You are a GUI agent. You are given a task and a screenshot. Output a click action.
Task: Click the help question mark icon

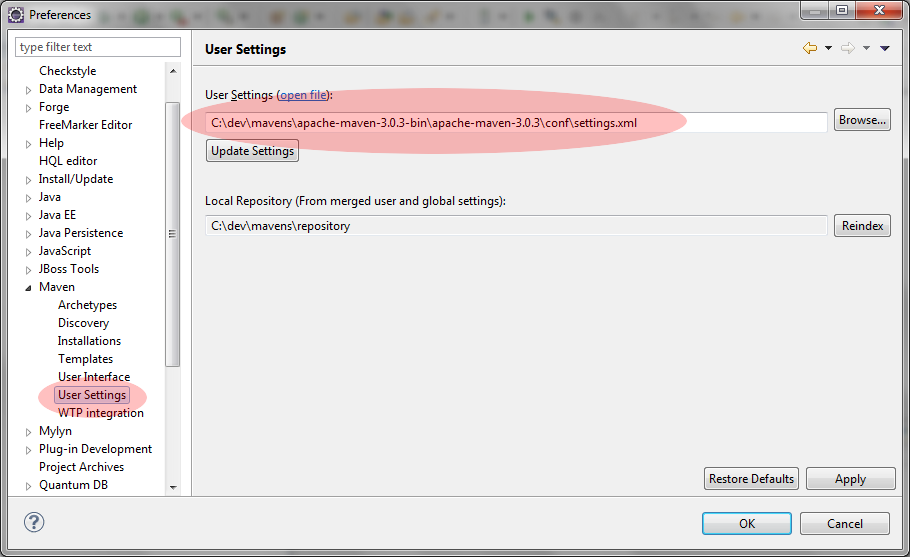coord(34,522)
